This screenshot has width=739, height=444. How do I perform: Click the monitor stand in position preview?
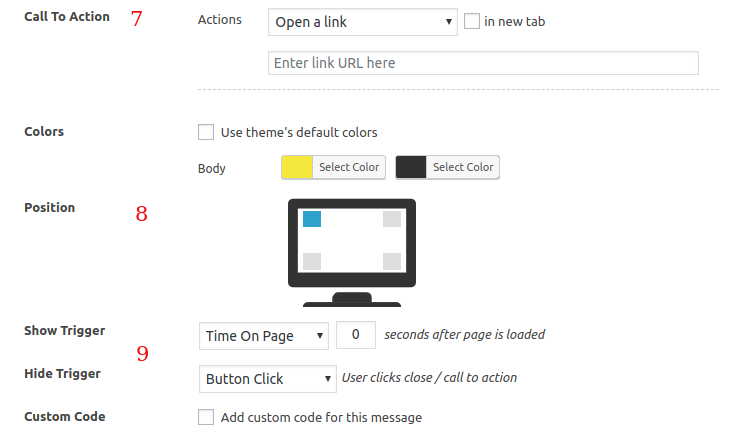point(352,299)
